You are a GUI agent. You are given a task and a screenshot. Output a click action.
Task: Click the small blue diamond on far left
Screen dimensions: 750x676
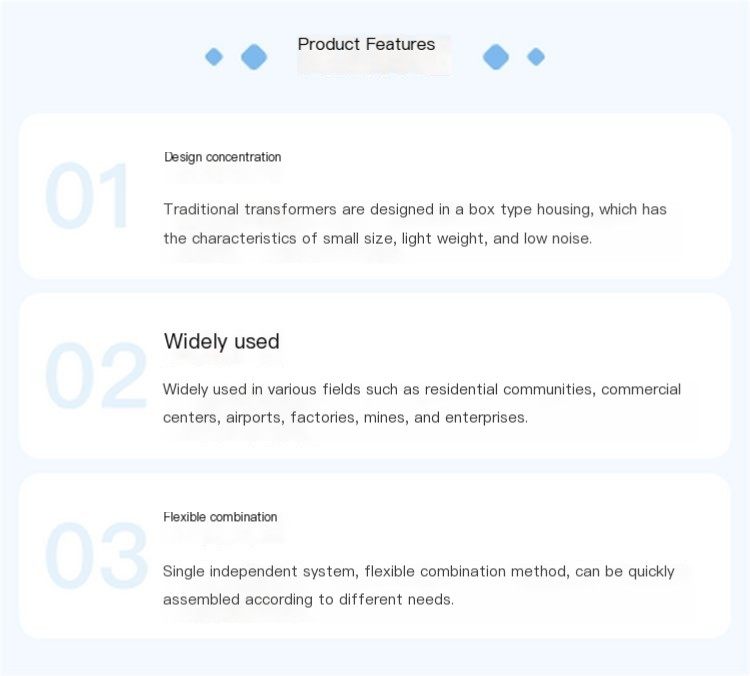(214, 57)
